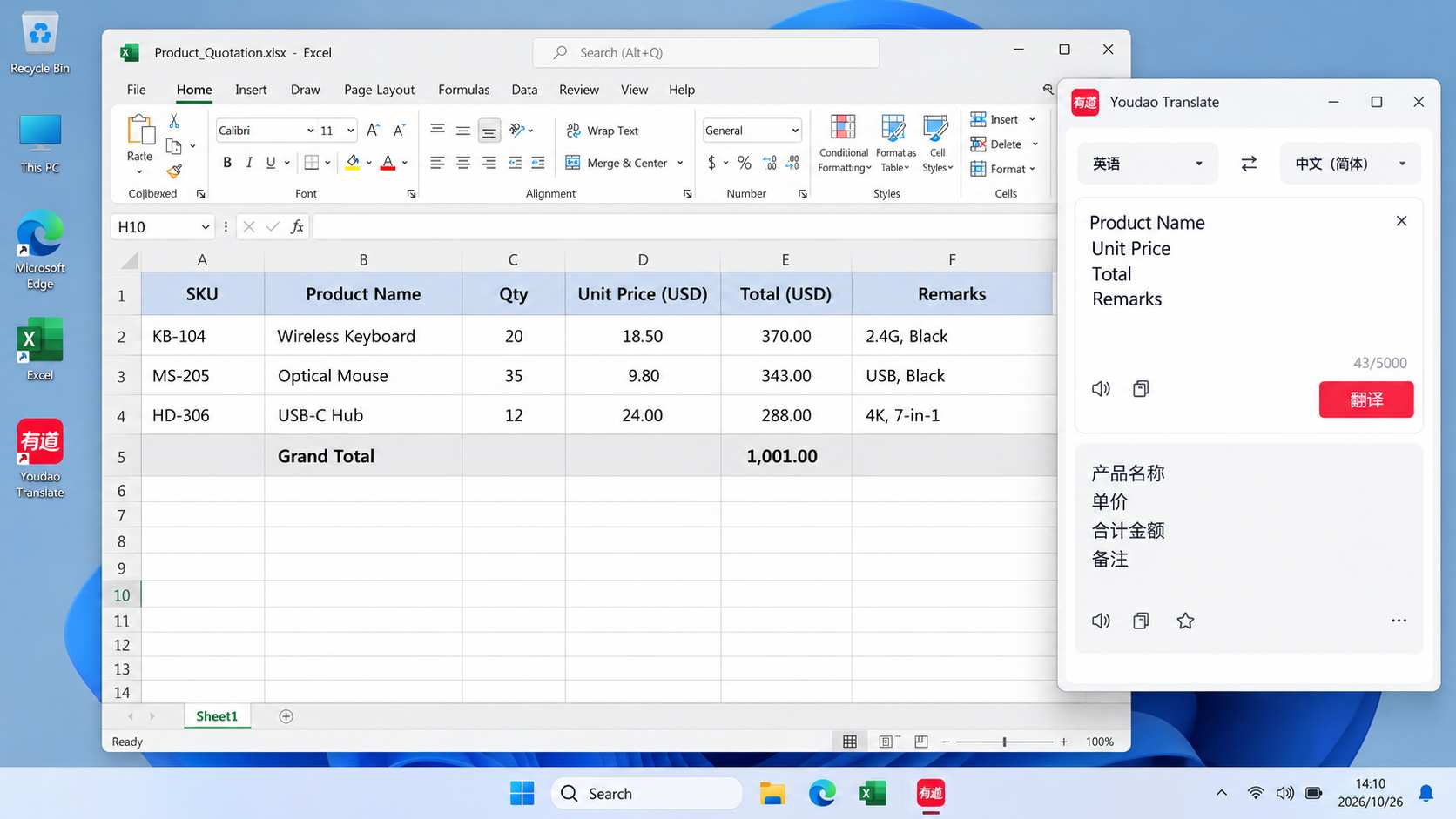Toggle Italic formatting in Excel ribbon

249,162
